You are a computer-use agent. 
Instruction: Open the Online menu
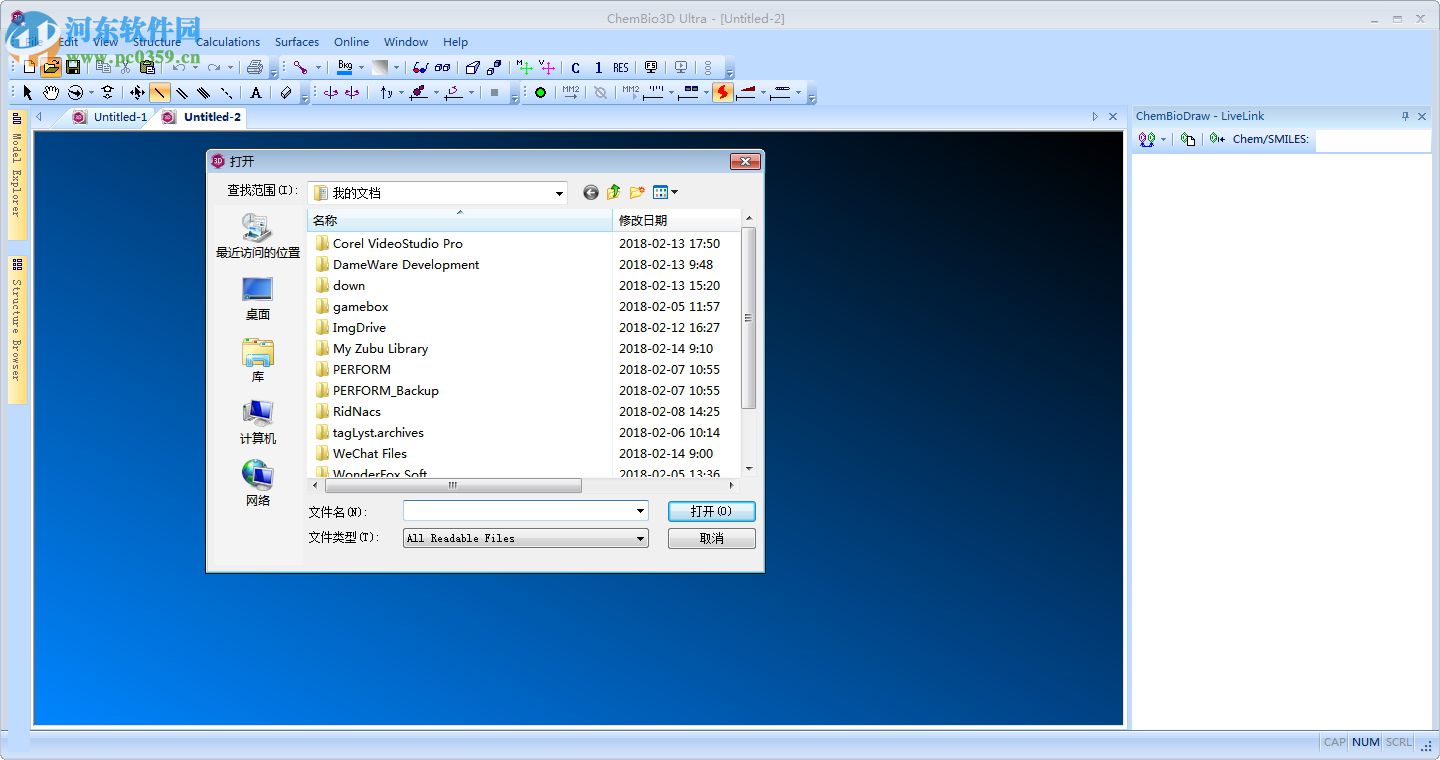351,42
